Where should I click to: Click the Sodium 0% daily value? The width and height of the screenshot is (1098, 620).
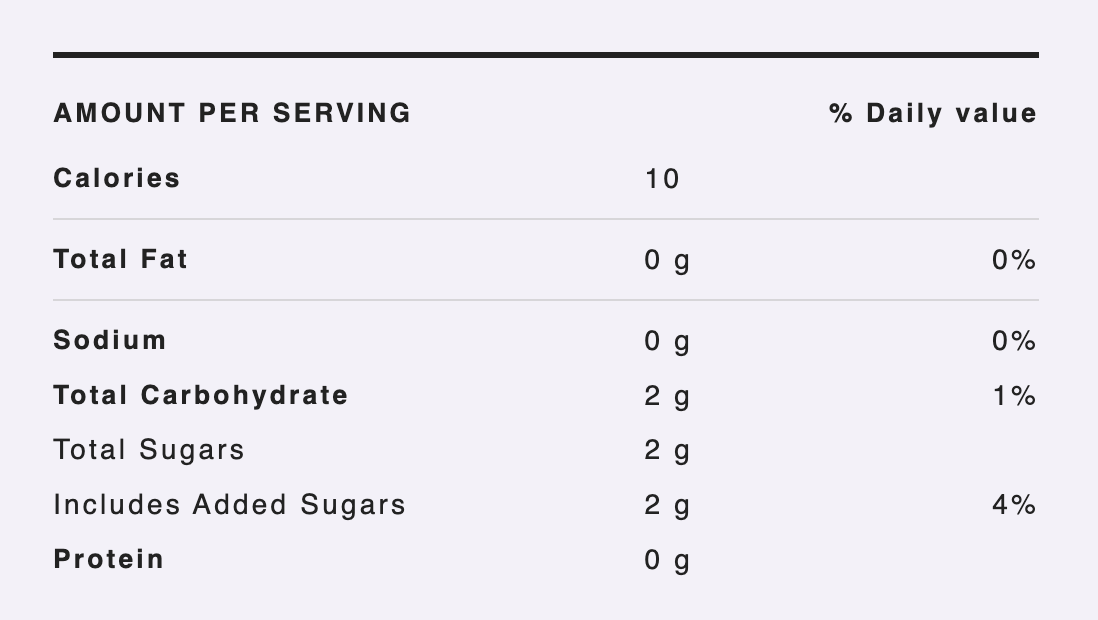(x=1014, y=341)
